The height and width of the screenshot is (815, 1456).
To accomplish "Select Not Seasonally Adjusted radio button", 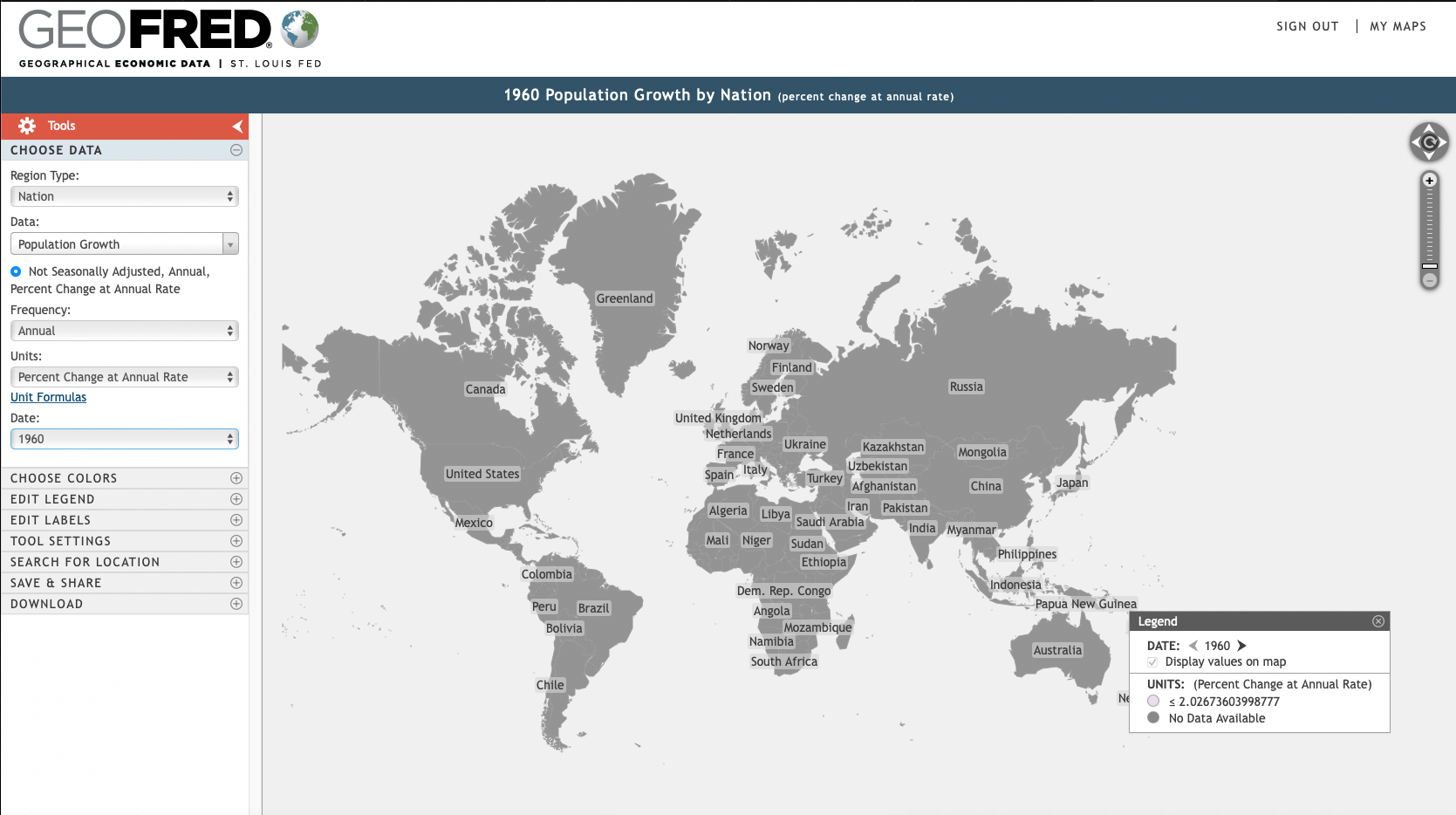I will [x=16, y=271].
